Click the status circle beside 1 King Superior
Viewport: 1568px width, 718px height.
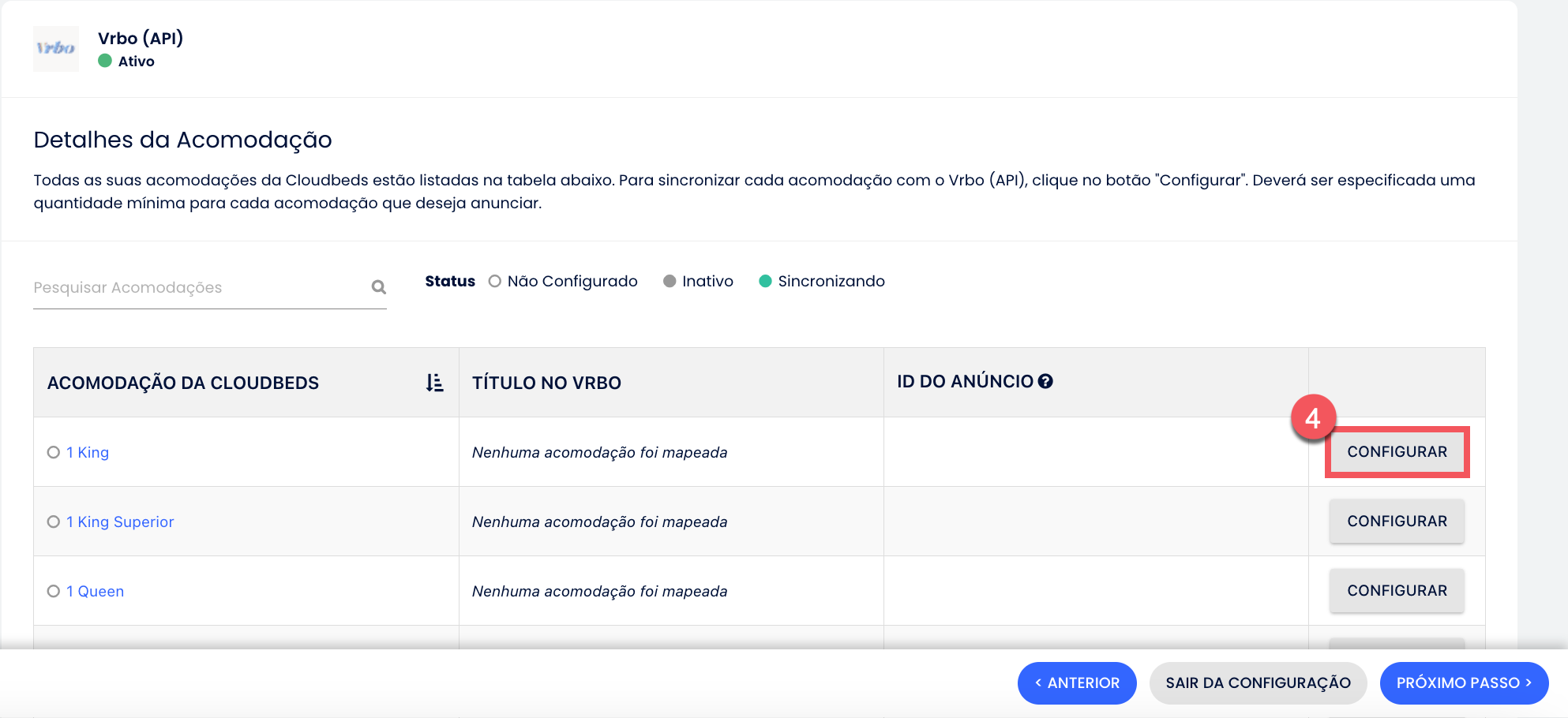pos(54,522)
